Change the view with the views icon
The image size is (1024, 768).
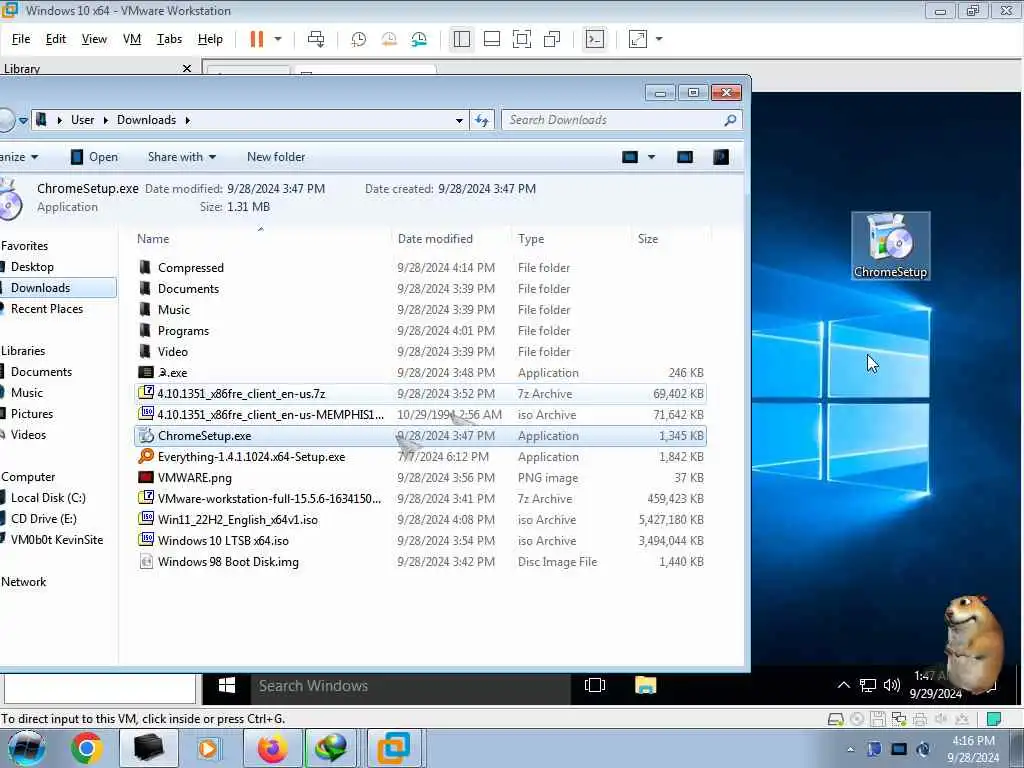coord(630,157)
